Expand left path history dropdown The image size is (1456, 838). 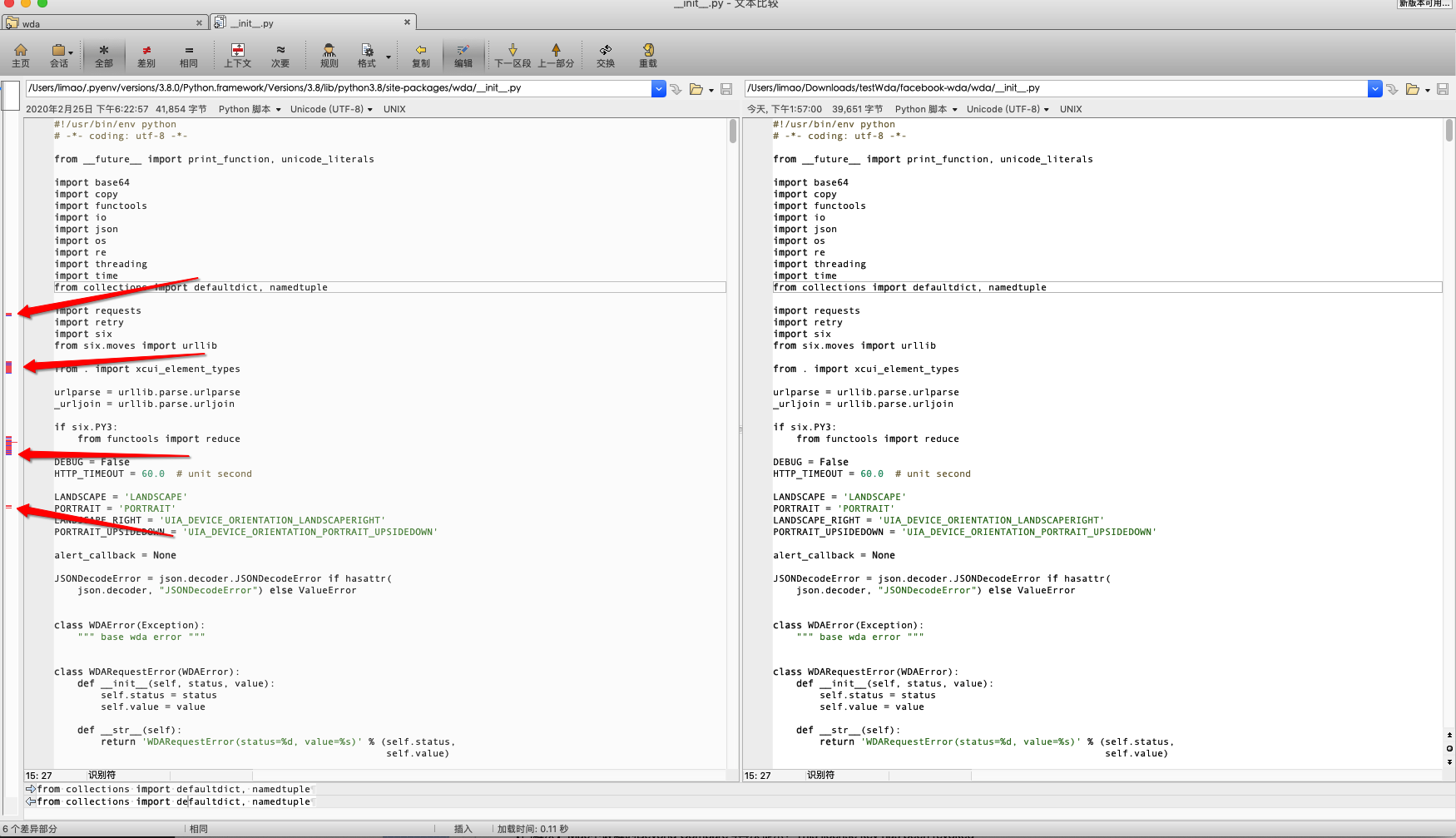[x=659, y=88]
